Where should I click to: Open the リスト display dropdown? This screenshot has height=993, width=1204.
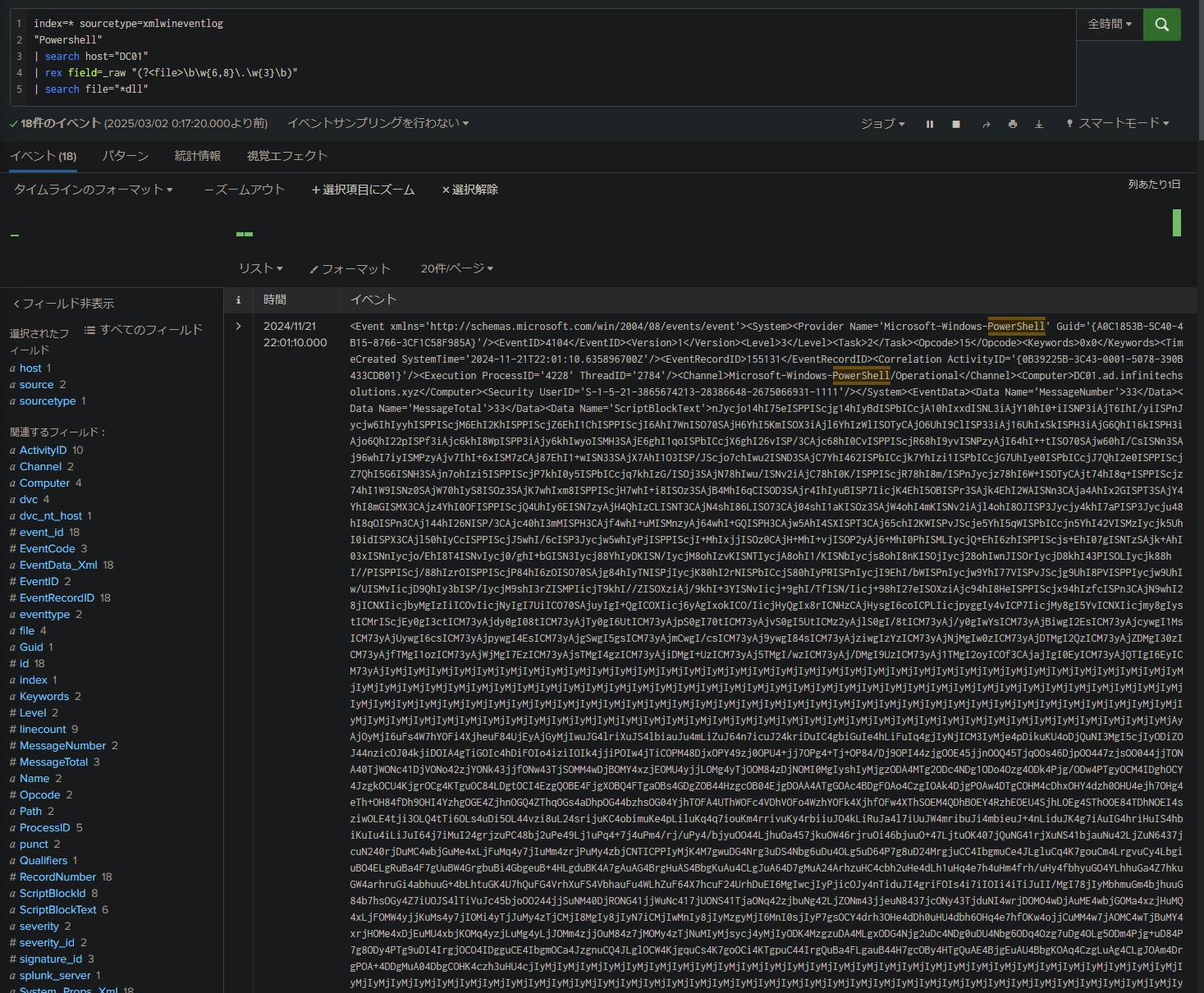pyautogui.click(x=260, y=268)
